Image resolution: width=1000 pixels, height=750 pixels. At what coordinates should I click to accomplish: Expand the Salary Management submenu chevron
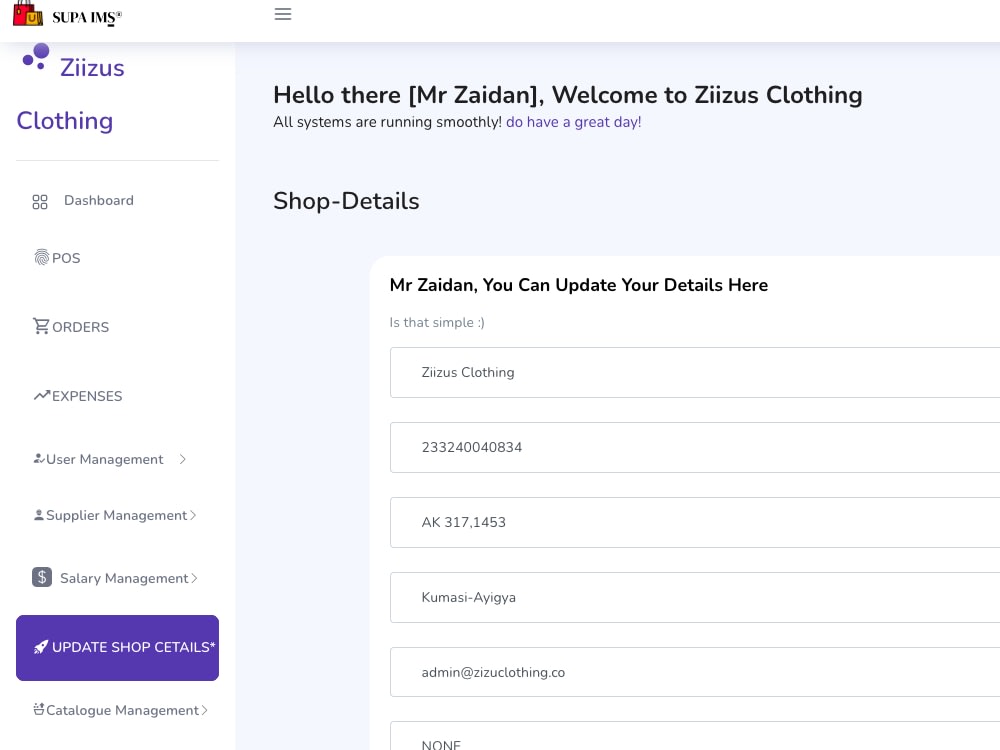point(194,578)
